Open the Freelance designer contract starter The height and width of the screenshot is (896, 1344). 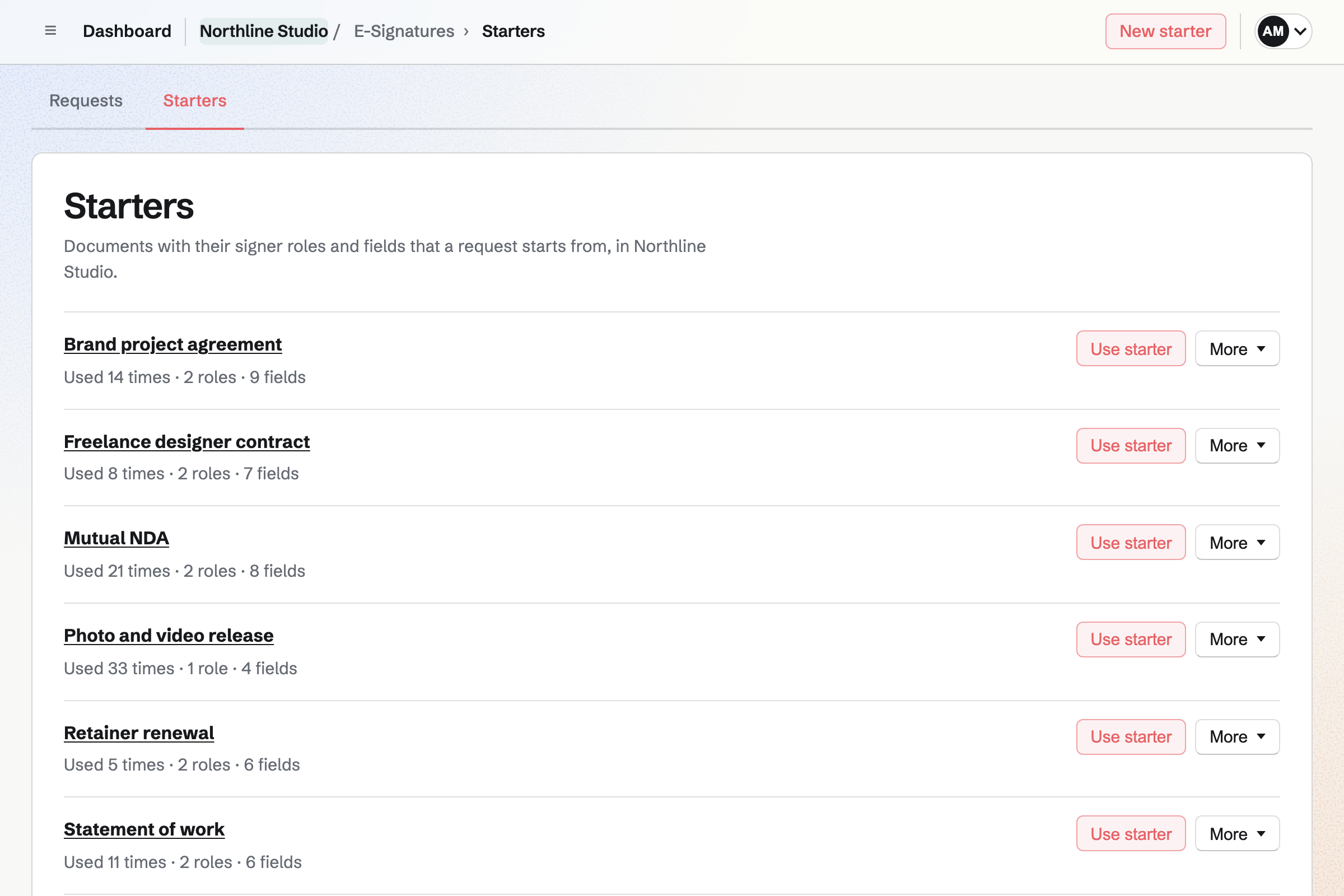click(187, 442)
